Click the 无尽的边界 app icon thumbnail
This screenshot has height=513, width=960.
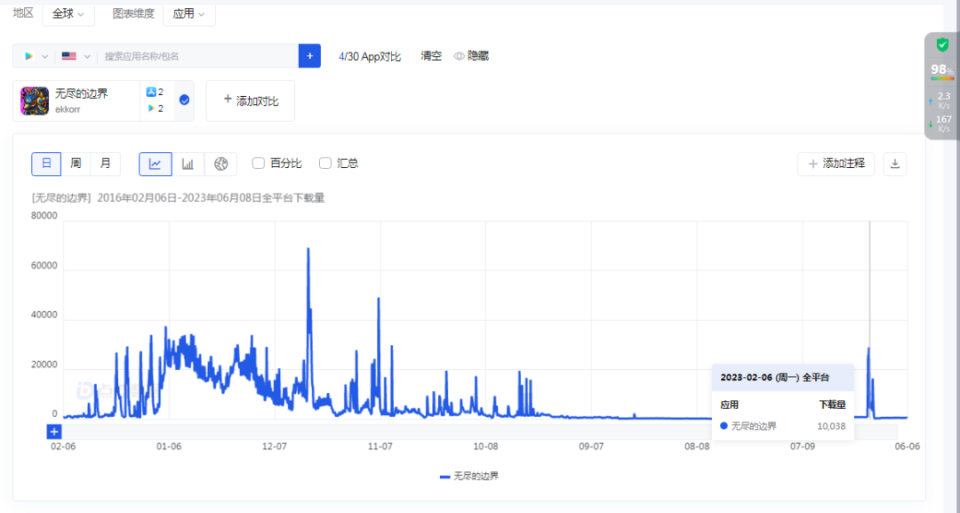pos(35,101)
